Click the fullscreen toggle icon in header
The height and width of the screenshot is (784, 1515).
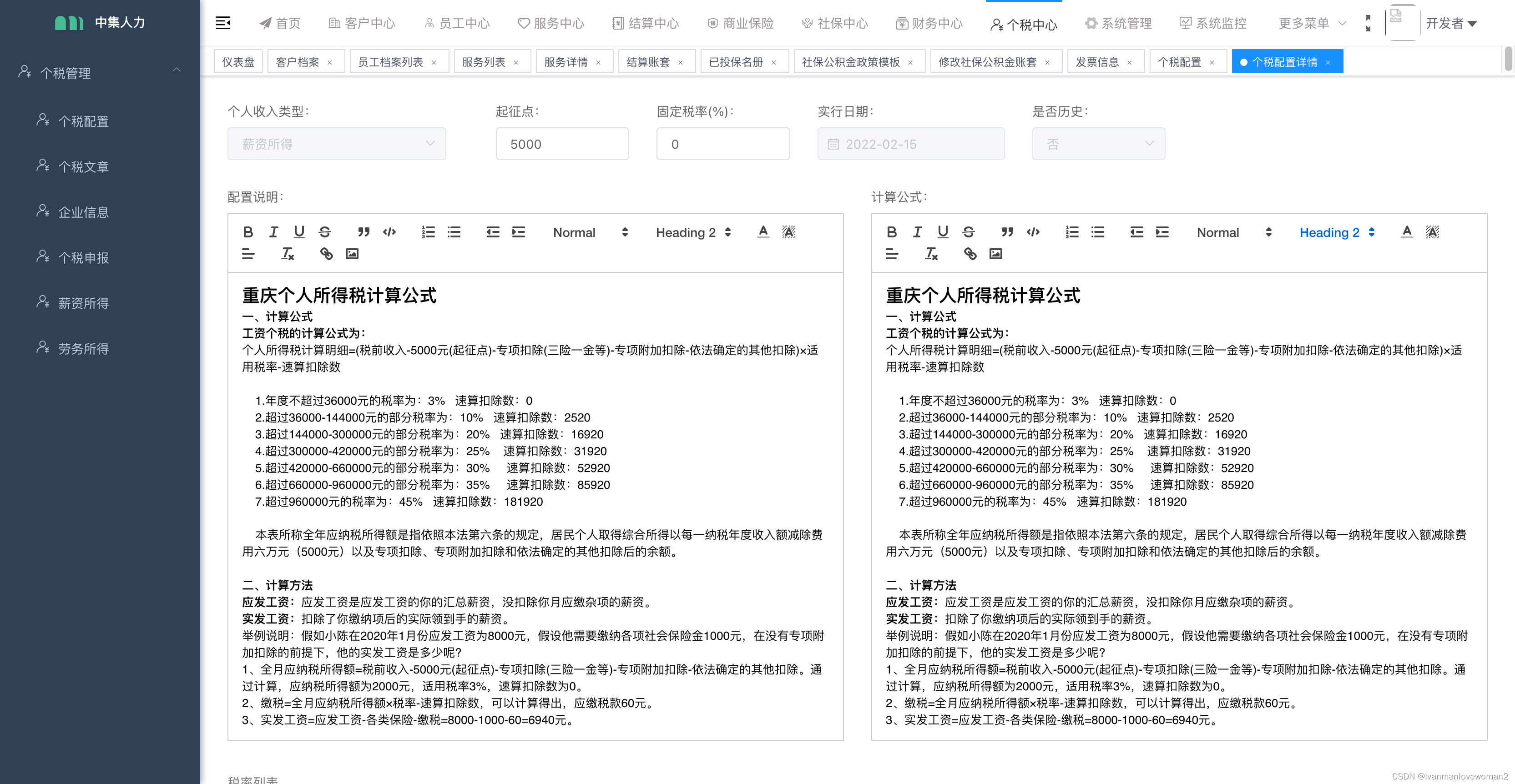1368,24
